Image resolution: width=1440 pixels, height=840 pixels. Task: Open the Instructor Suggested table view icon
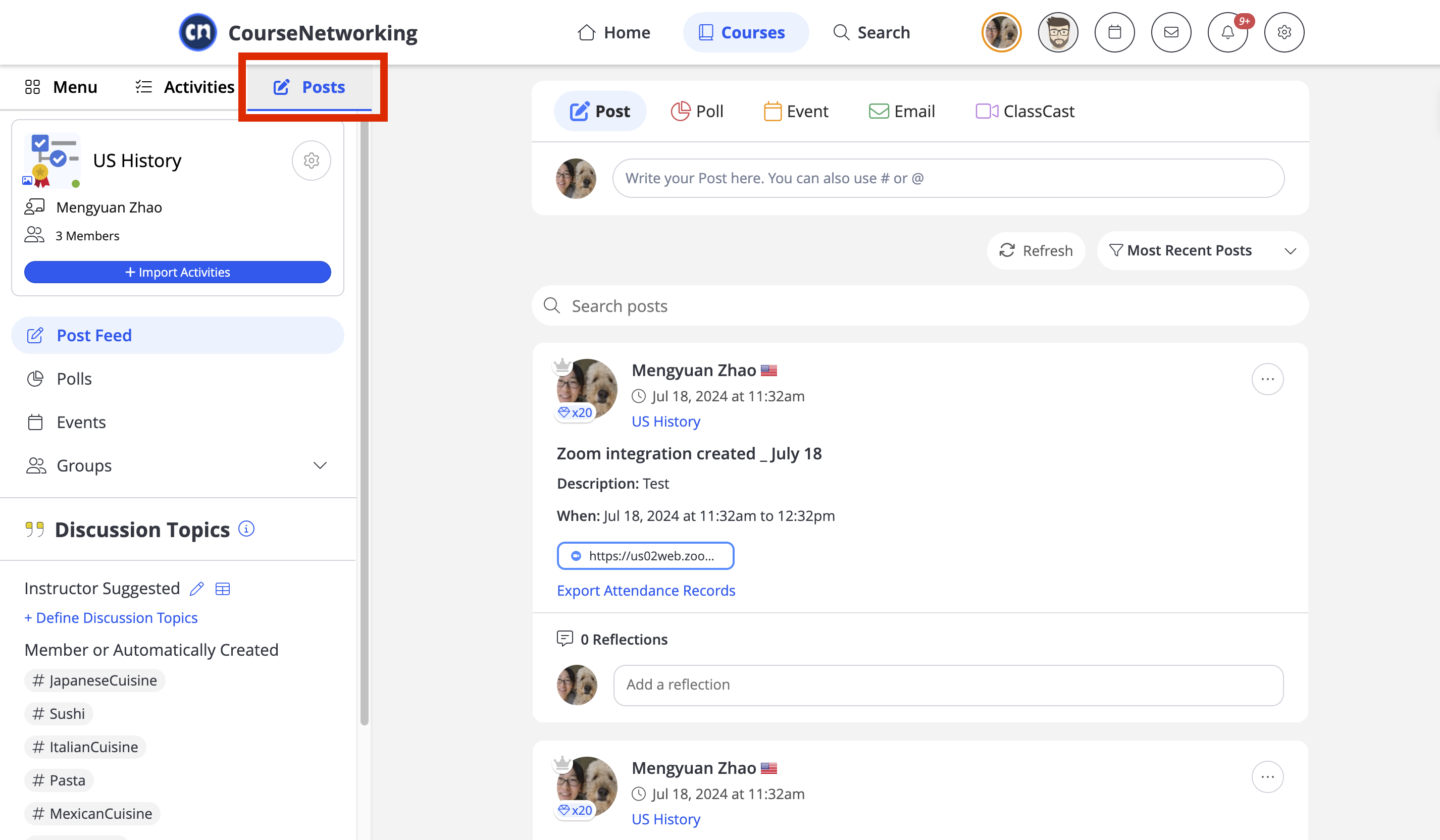click(x=223, y=589)
